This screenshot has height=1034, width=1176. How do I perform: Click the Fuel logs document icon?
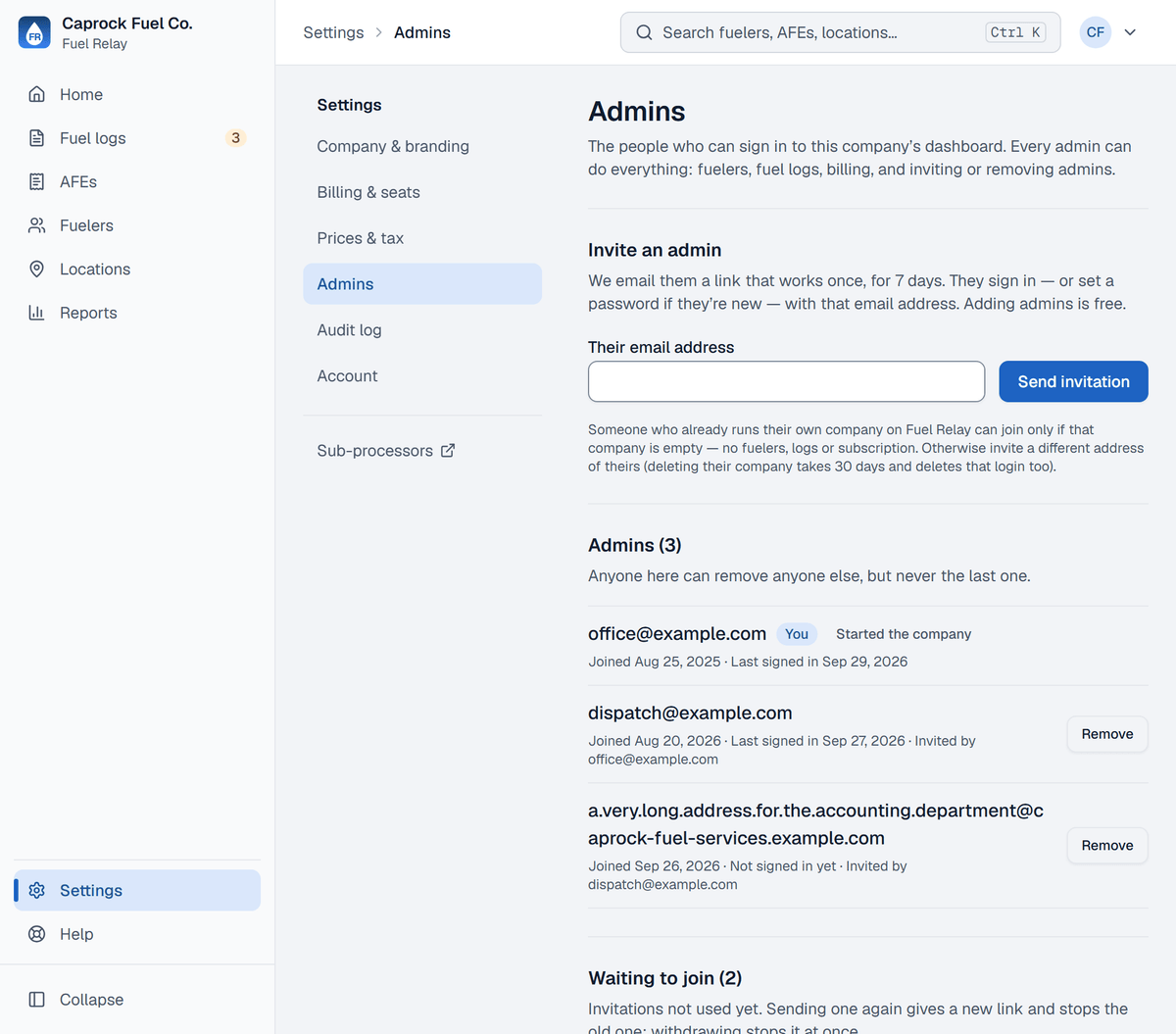pos(37,138)
